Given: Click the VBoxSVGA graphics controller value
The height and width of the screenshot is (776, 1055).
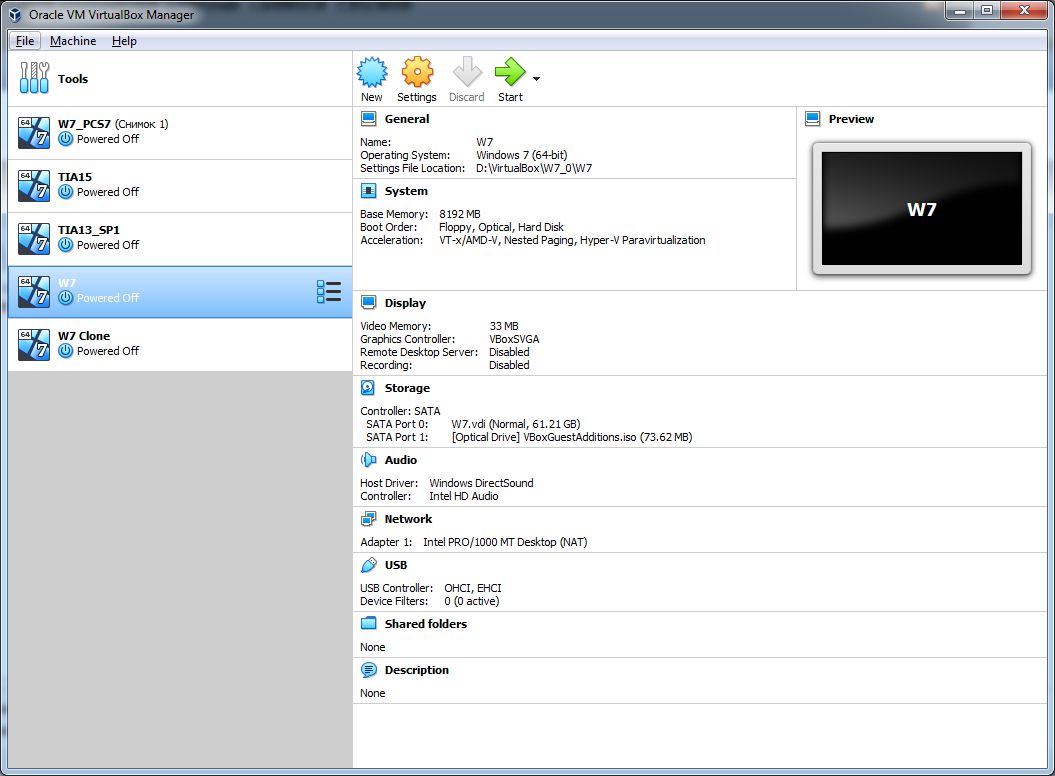Looking at the screenshot, I should pos(514,339).
